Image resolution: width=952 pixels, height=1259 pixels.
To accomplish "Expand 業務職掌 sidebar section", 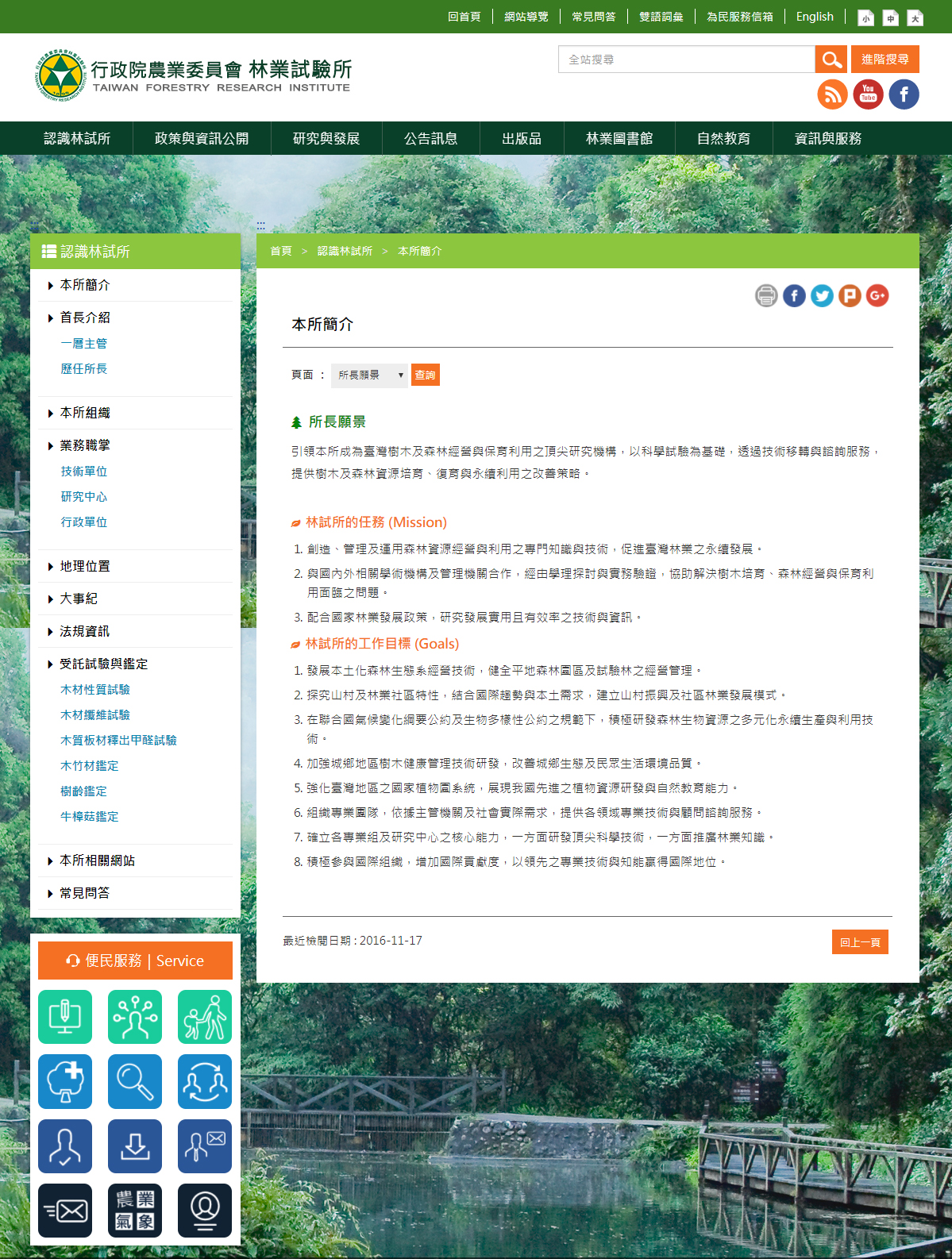I will [x=85, y=445].
